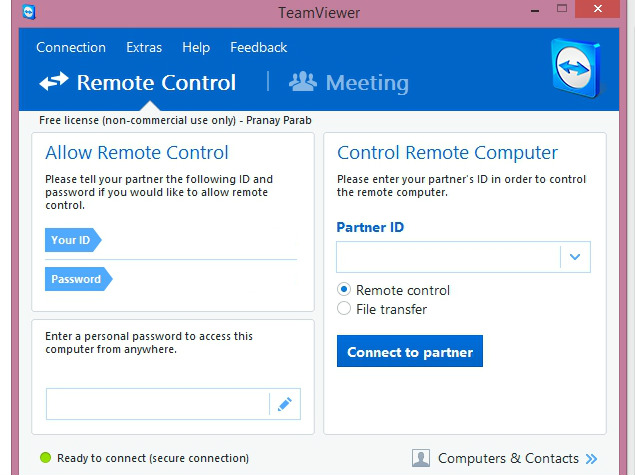Open the Extras menu
Viewport: 635px width, 475px height.
point(144,47)
